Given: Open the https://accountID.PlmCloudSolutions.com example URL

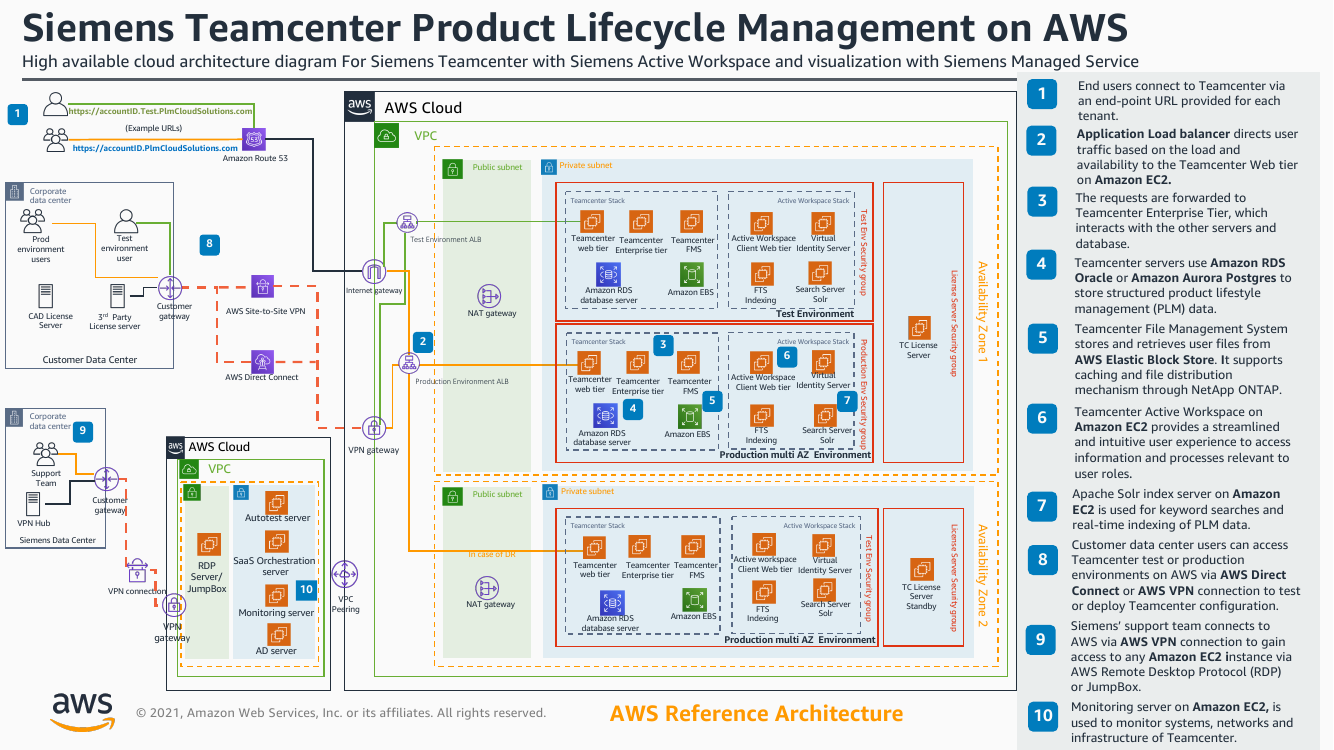Looking at the screenshot, I should (156, 148).
